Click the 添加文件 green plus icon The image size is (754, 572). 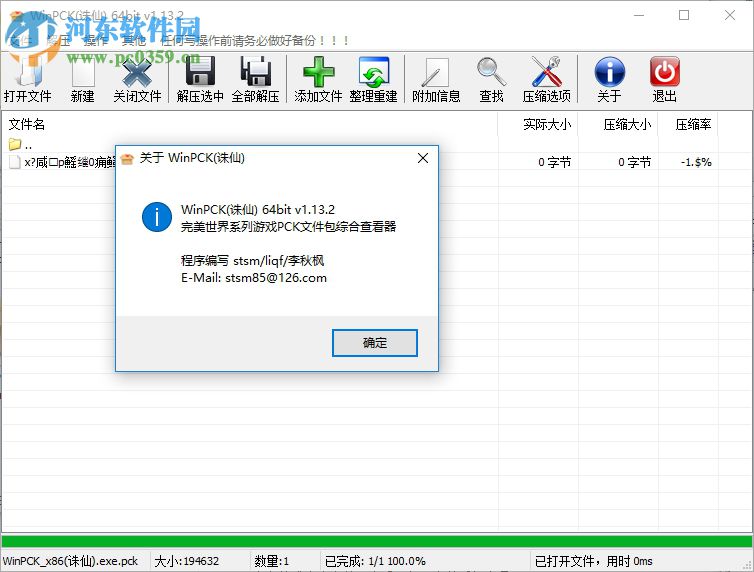[318, 72]
